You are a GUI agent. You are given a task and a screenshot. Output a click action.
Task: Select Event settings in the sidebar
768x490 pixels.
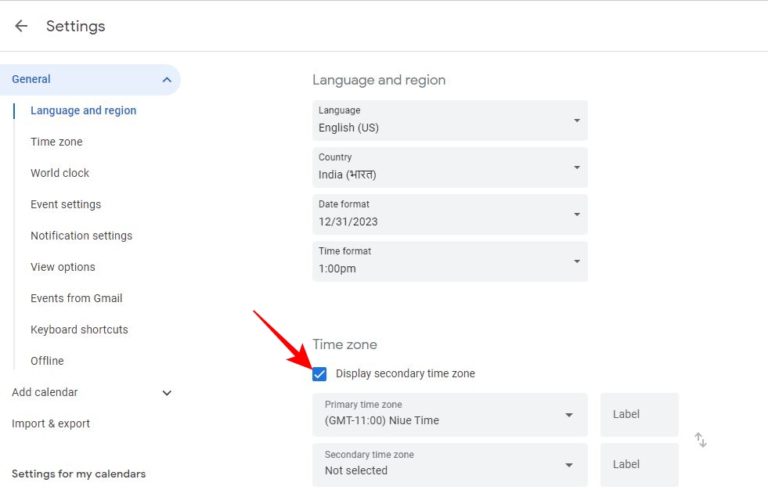click(x=66, y=205)
